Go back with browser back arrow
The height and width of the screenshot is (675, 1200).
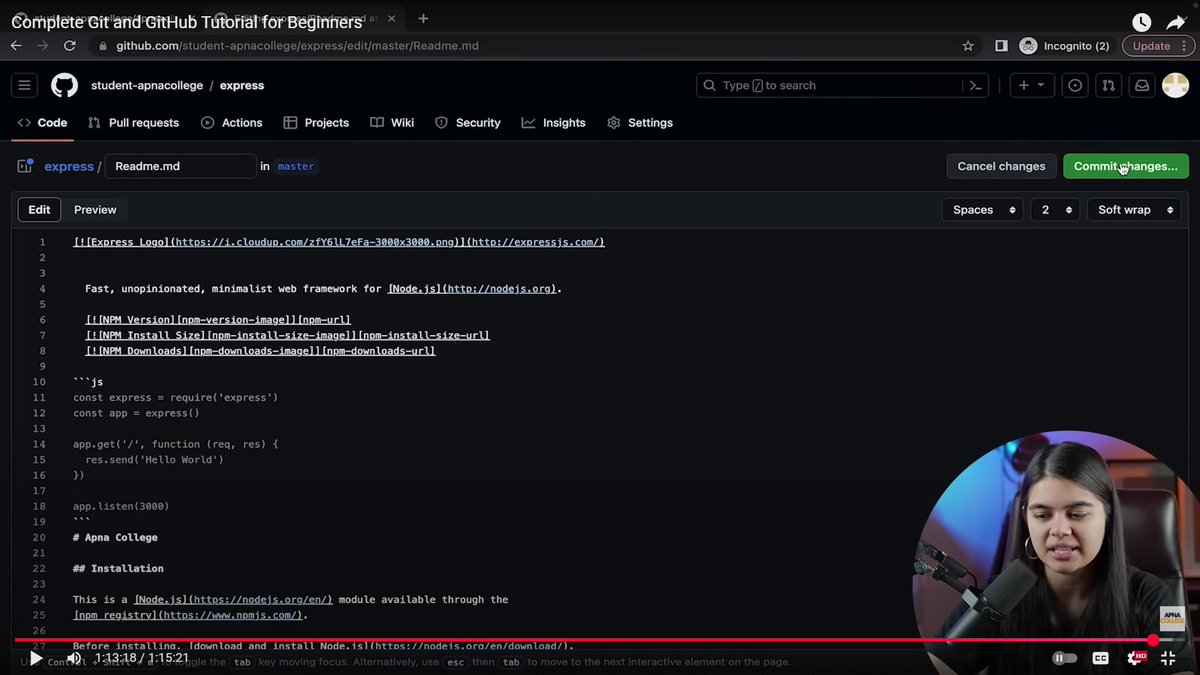point(16,46)
